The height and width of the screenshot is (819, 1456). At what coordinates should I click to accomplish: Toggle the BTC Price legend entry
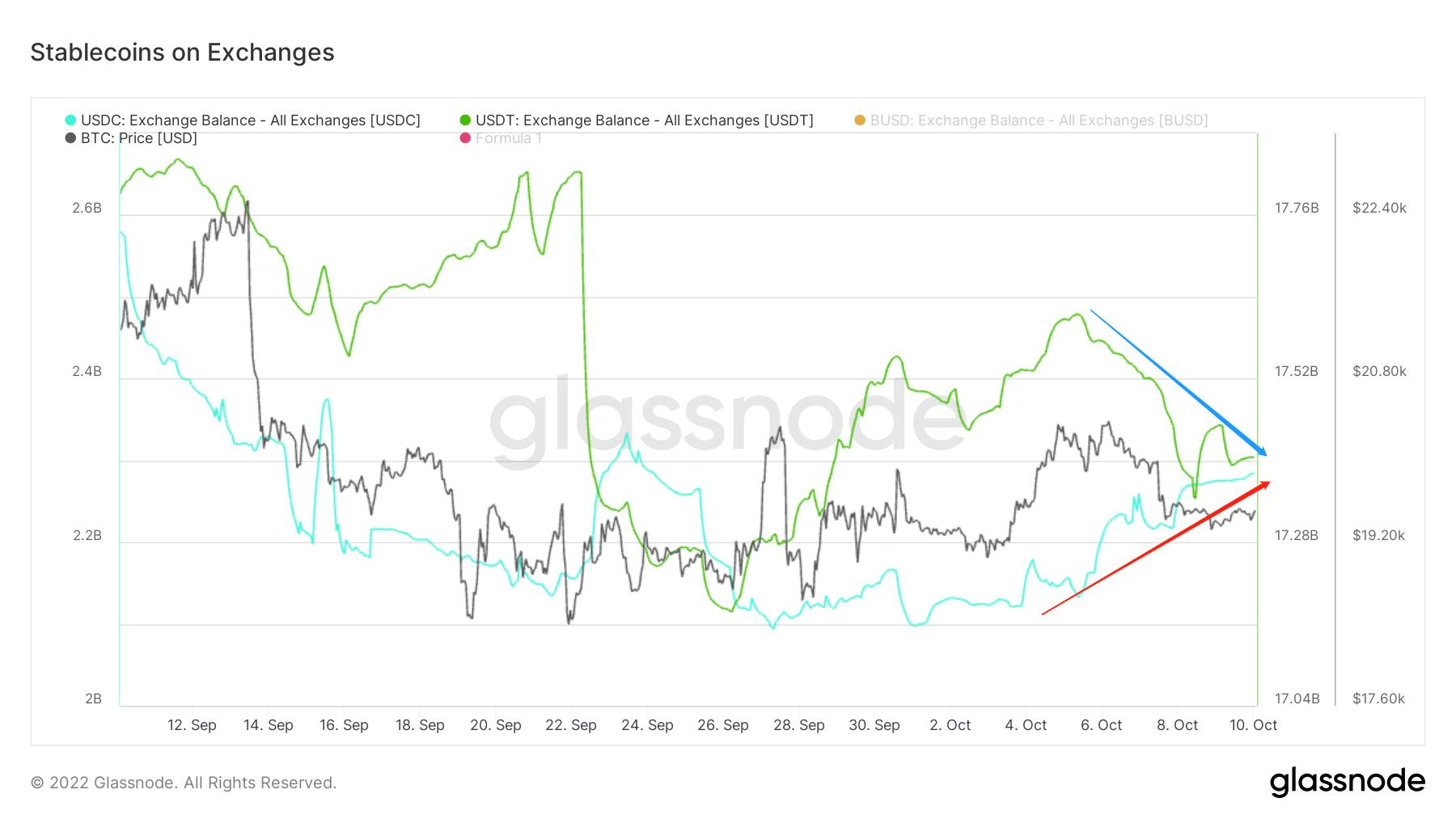138,138
